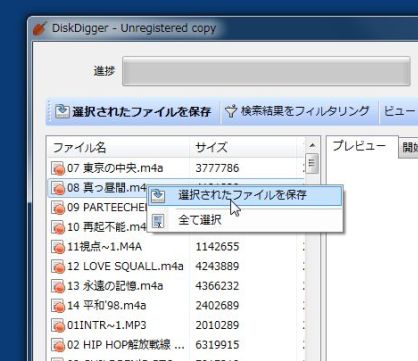Click size value 4243889
The width and height of the screenshot is (418, 361).
217,266
